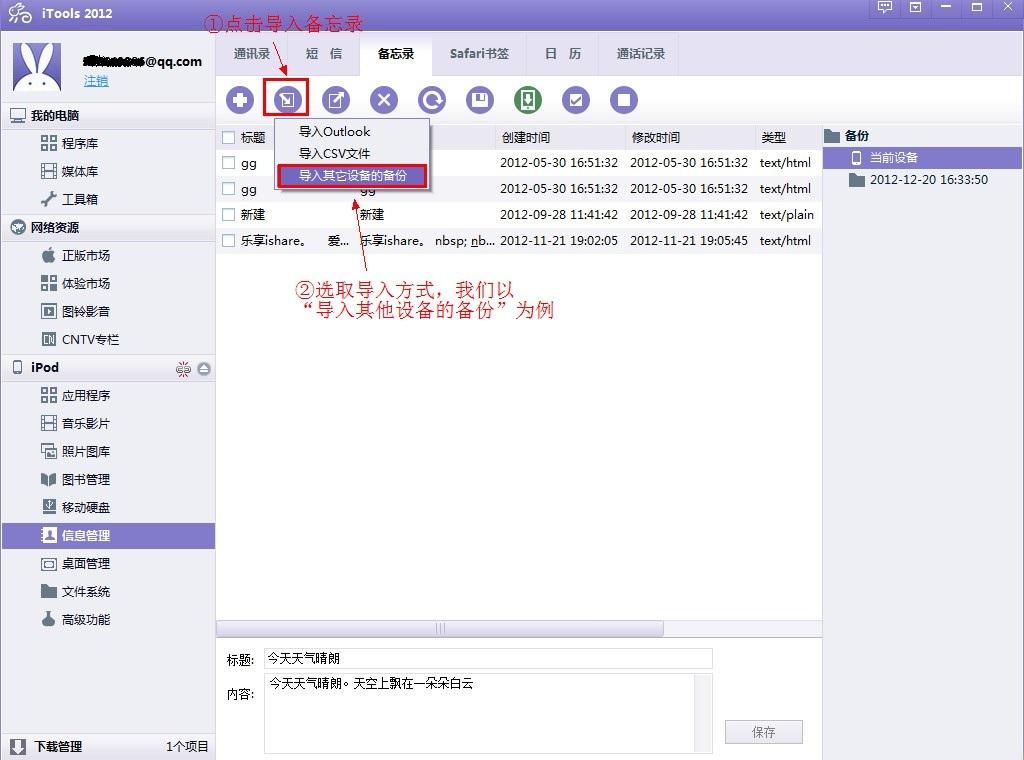This screenshot has width=1024, height=760.
Task: Check the box for the 新建 memo row
Action: pyautogui.click(x=229, y=215)
